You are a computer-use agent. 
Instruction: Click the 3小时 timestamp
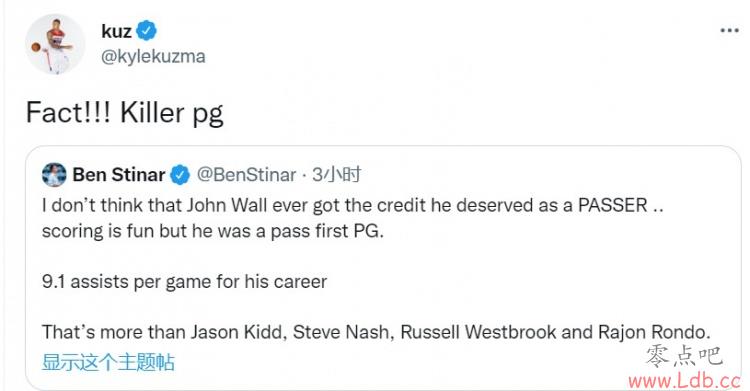[337, 175]
